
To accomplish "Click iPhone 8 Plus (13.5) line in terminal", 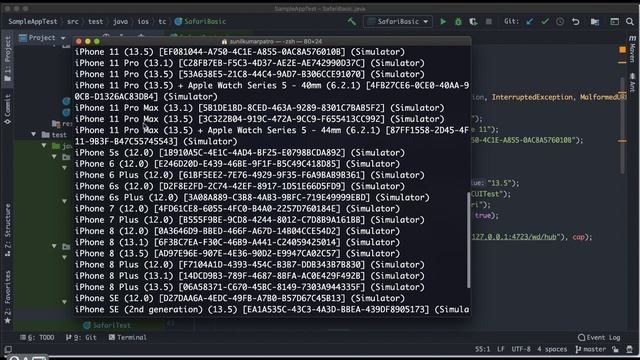I will [249, 287].
